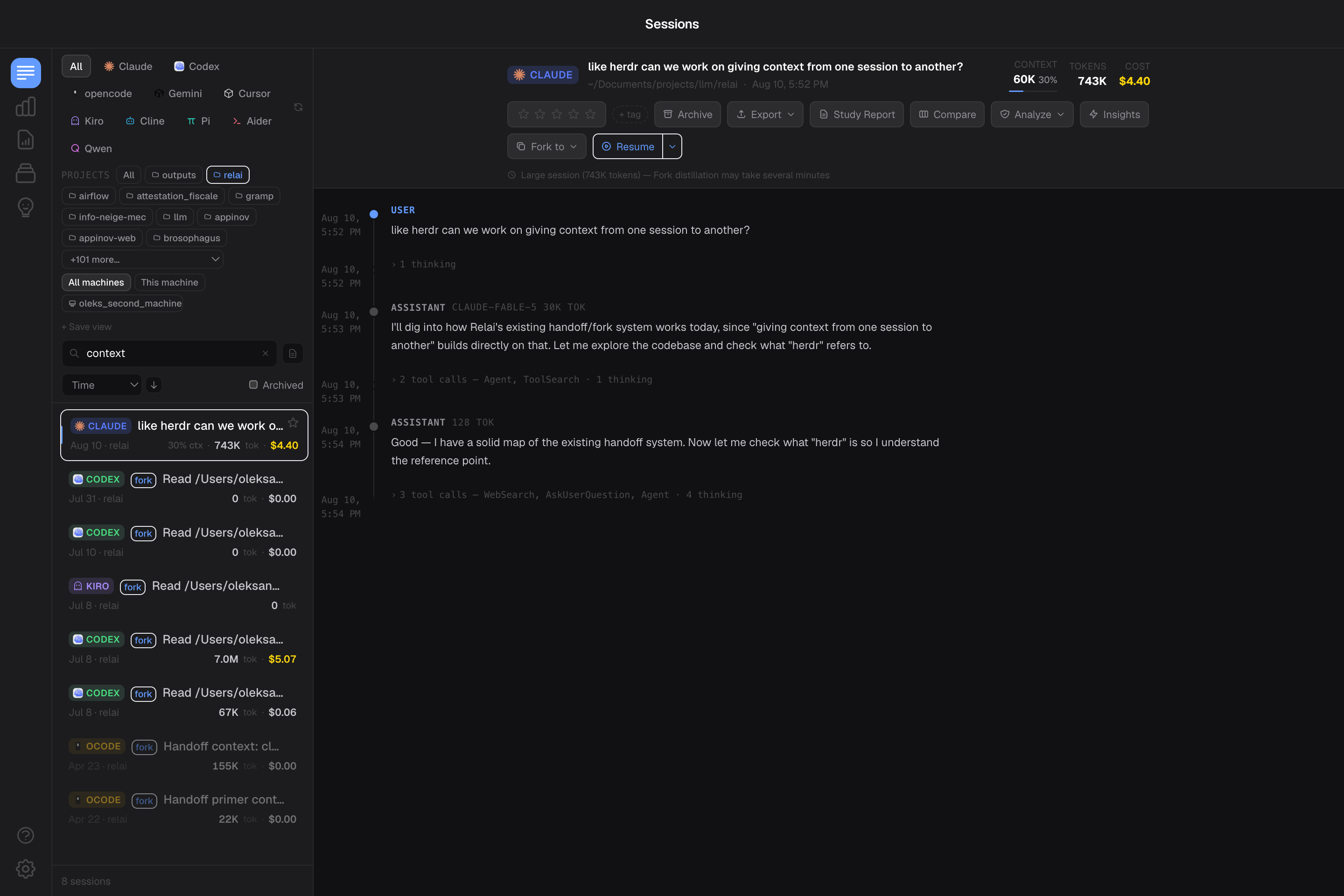Filter by Codex agent
Screen dimensions: 1344x896
196,66
